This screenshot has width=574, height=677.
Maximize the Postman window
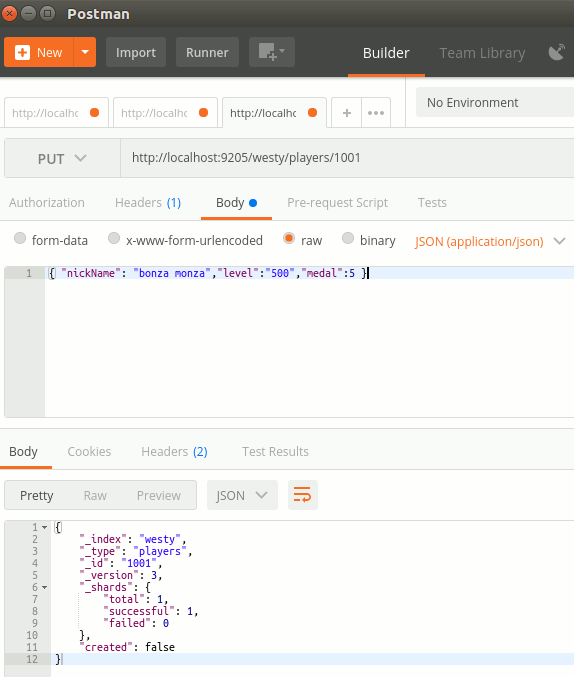point(47,13)
